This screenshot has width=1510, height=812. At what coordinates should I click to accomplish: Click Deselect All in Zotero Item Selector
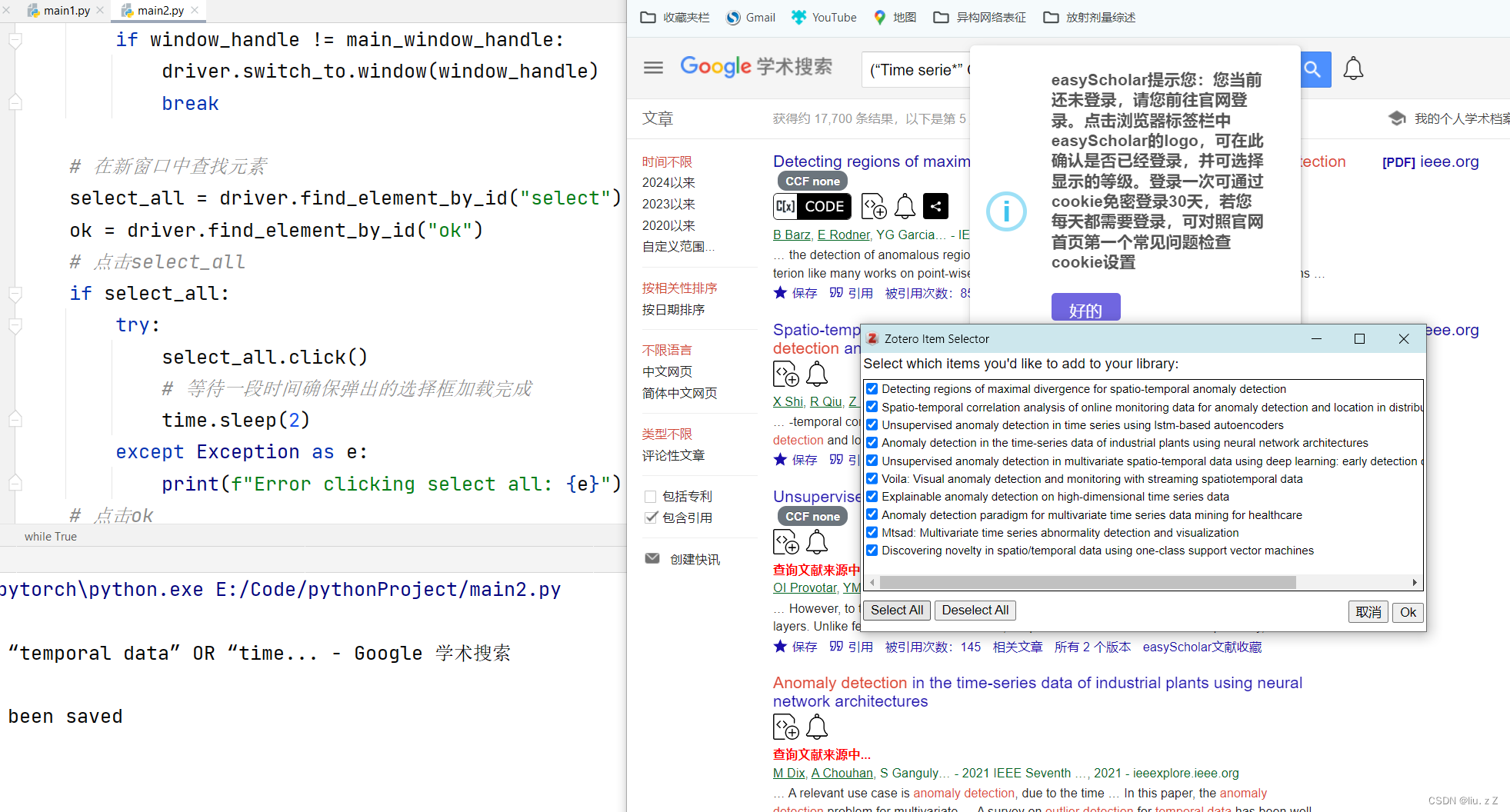pos(975,611)
